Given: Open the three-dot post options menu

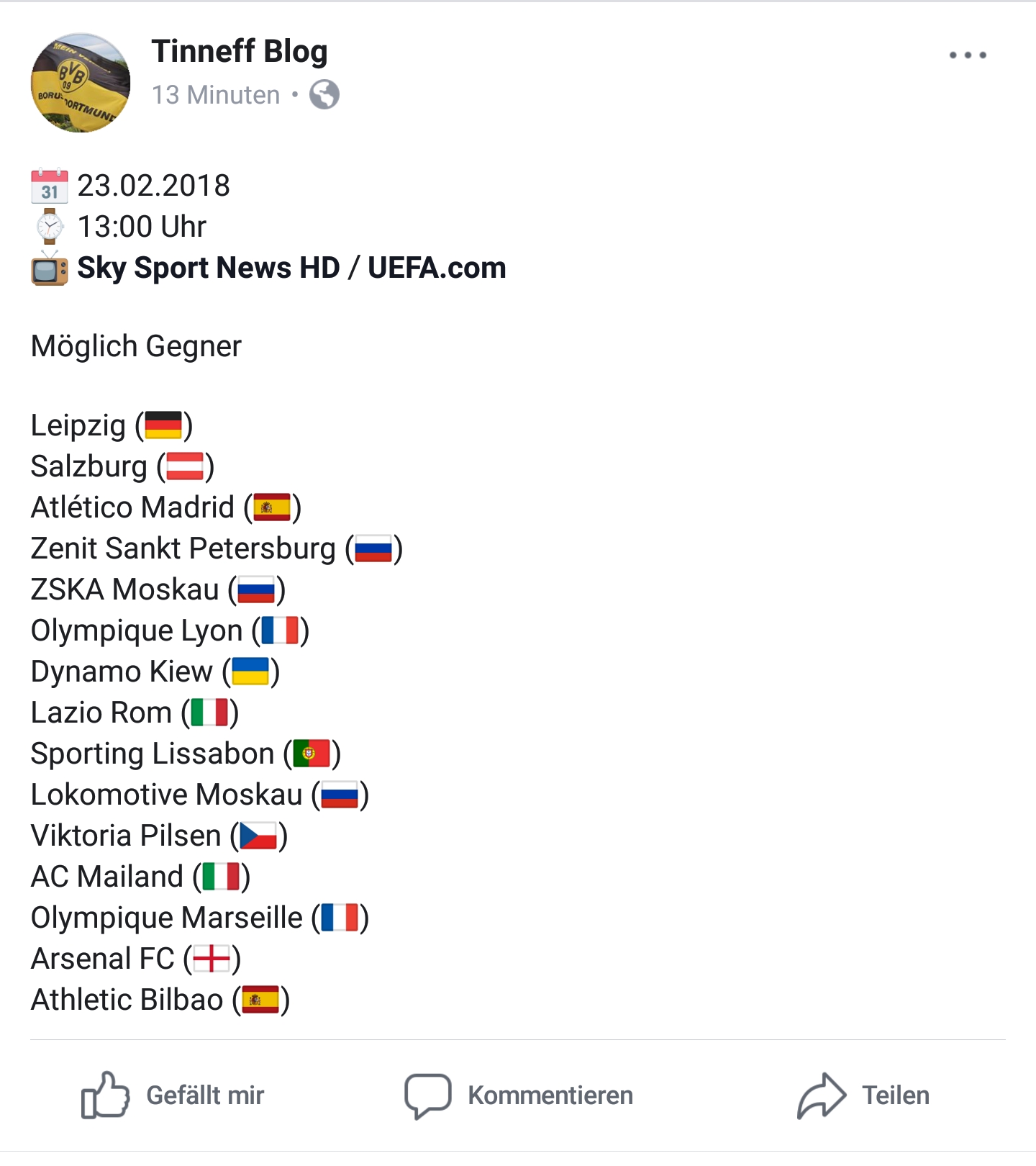Looking at the screenshot, I should (968, 55).
